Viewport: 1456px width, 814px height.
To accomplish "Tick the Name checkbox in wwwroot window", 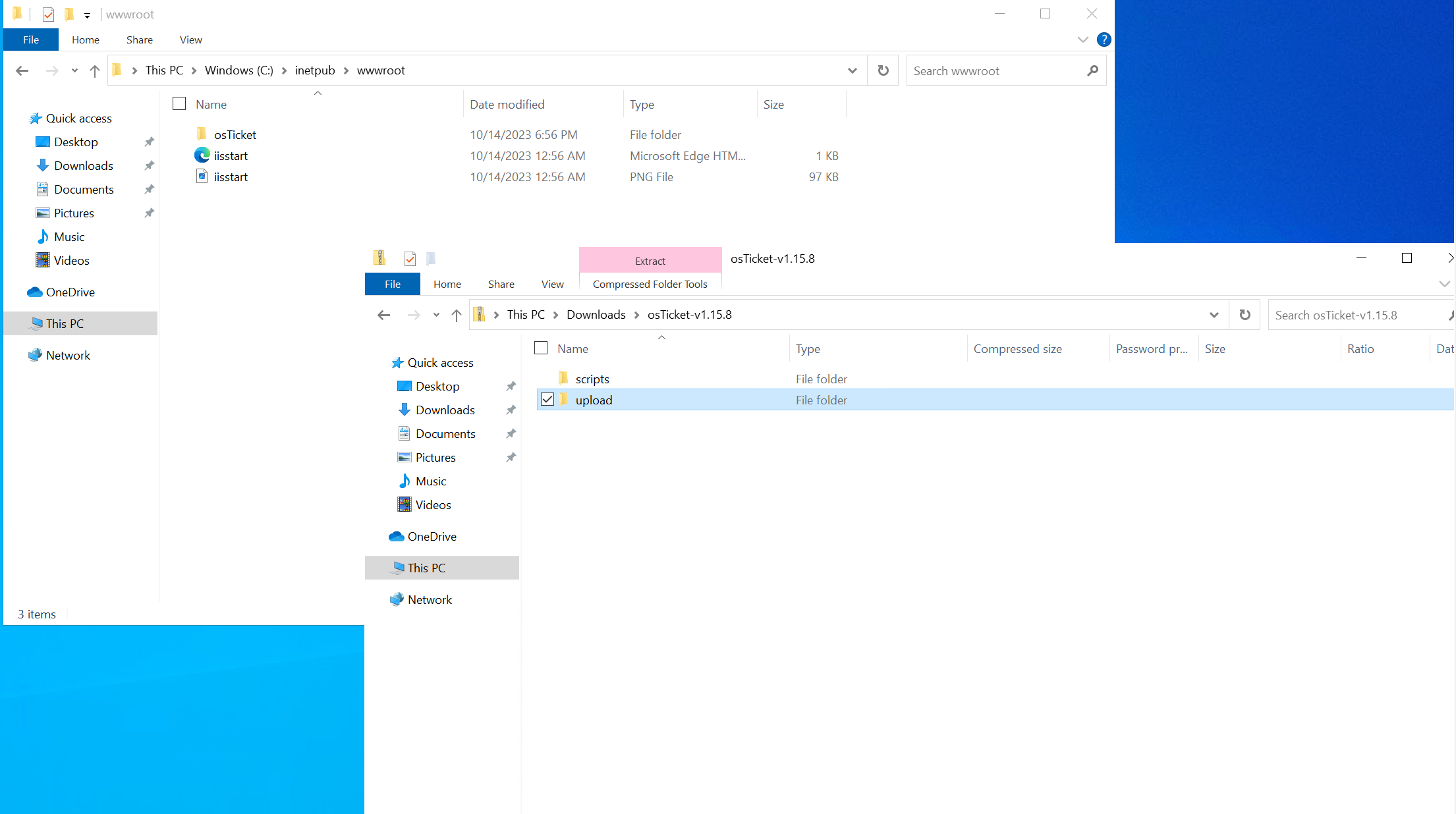I will [179, 103].
